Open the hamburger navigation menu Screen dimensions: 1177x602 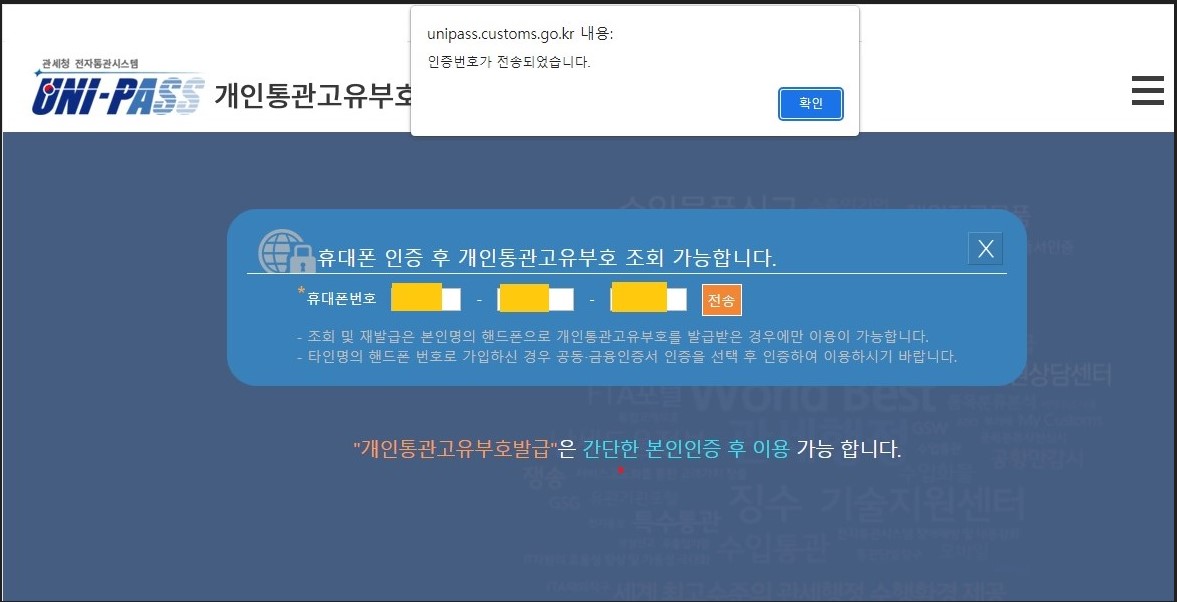click(x=1147, y=90)
